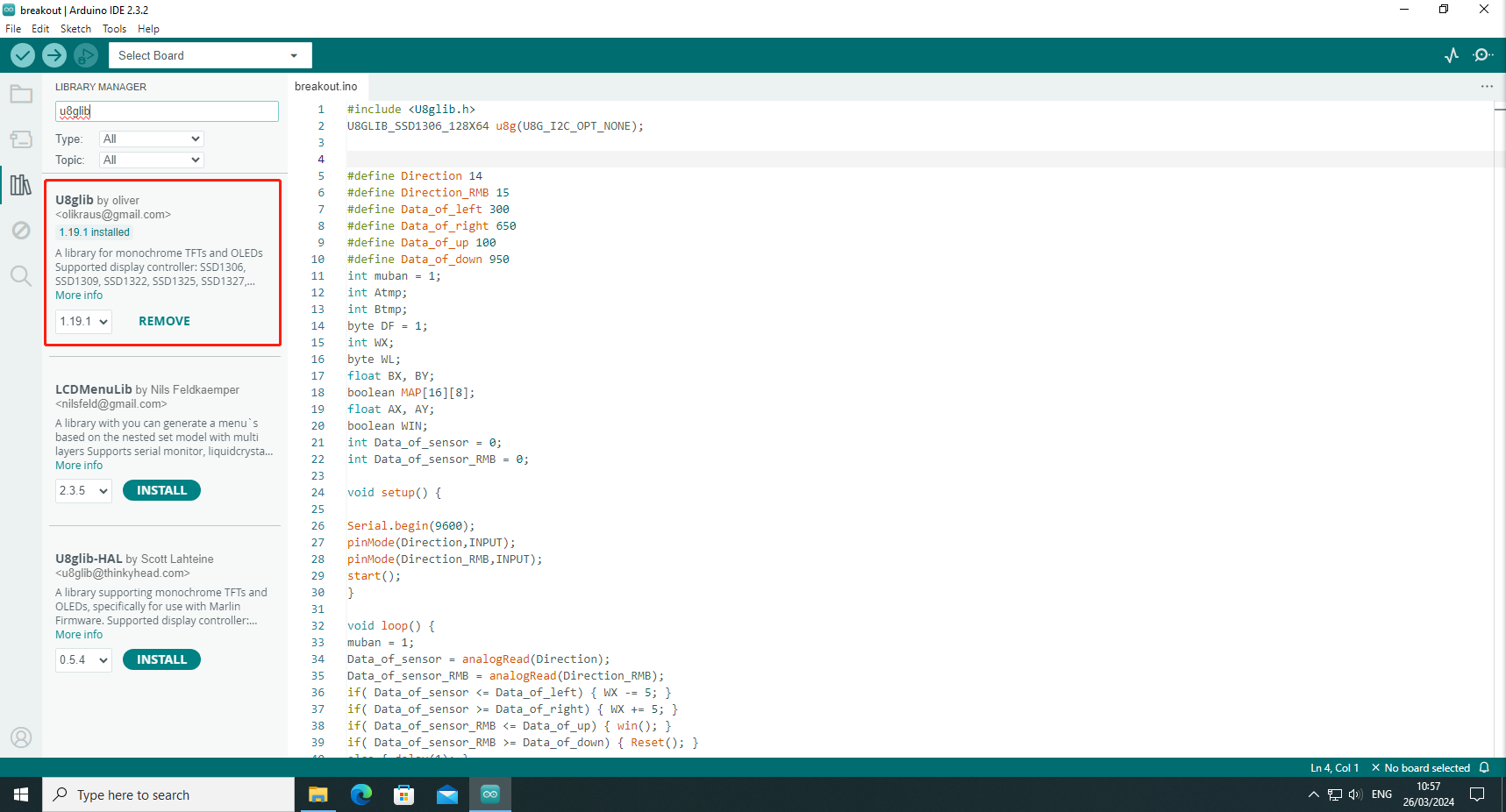Open the Search sidebar icon
Viewport: 1506px width, 812px height.
[21, 276]
